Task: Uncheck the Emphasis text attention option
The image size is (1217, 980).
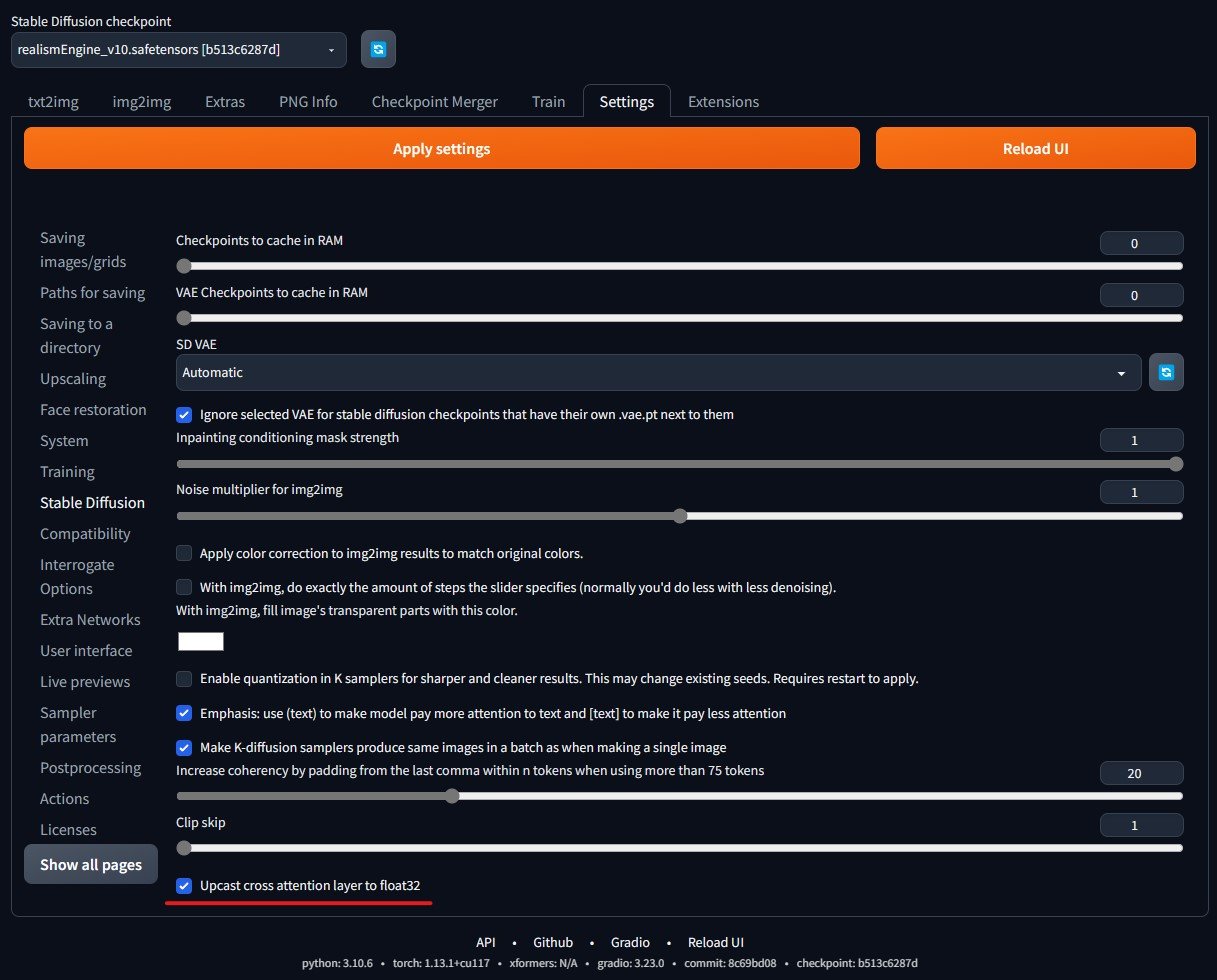Action: (184, 713)
